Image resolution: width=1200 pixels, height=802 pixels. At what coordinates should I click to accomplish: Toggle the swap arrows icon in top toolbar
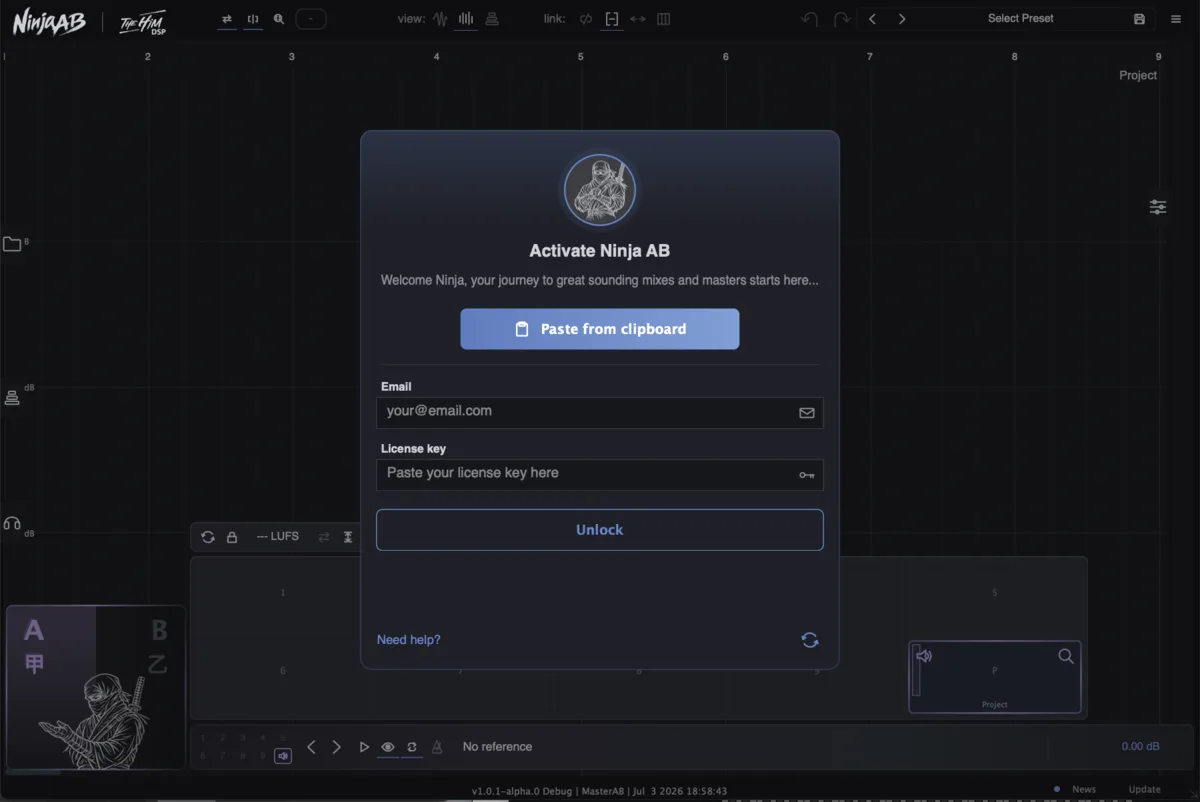tap(227, 19)
